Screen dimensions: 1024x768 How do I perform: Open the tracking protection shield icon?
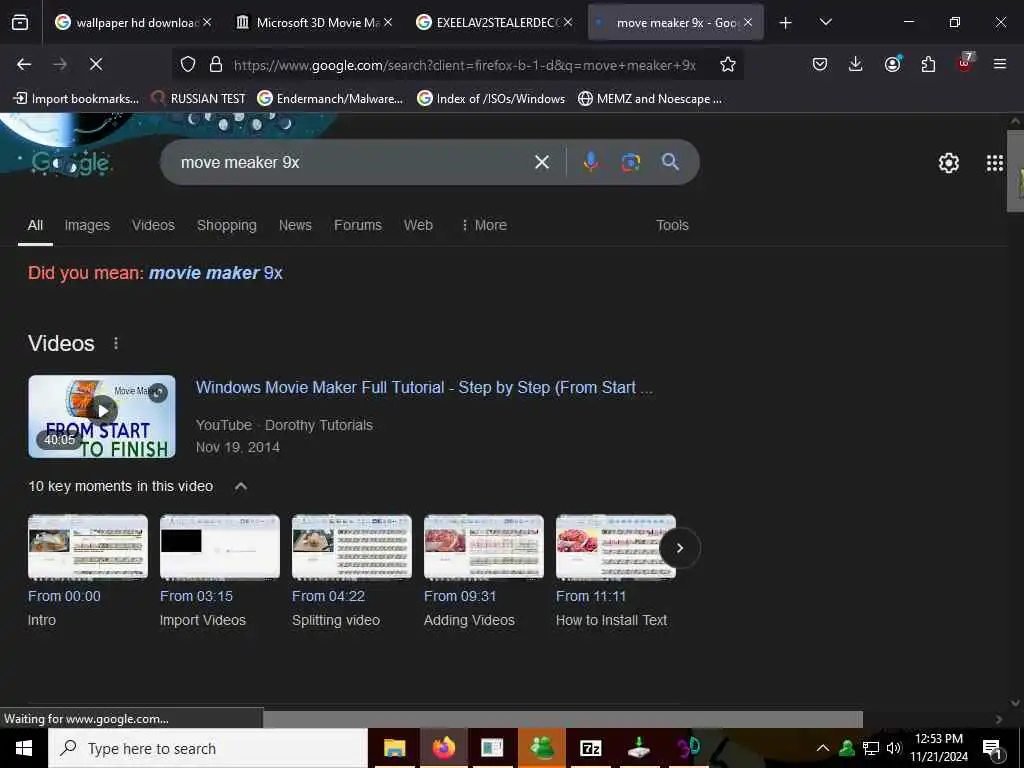pos(188,64)
